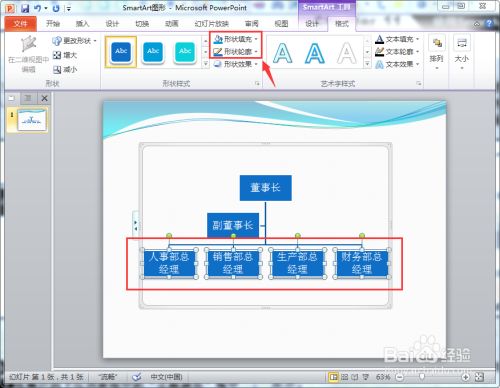Select the first dark blue Abc shape style
Image resolution: width=500 pixels, height=388 pixels.
pyautogui.click(x=121, y=52)
